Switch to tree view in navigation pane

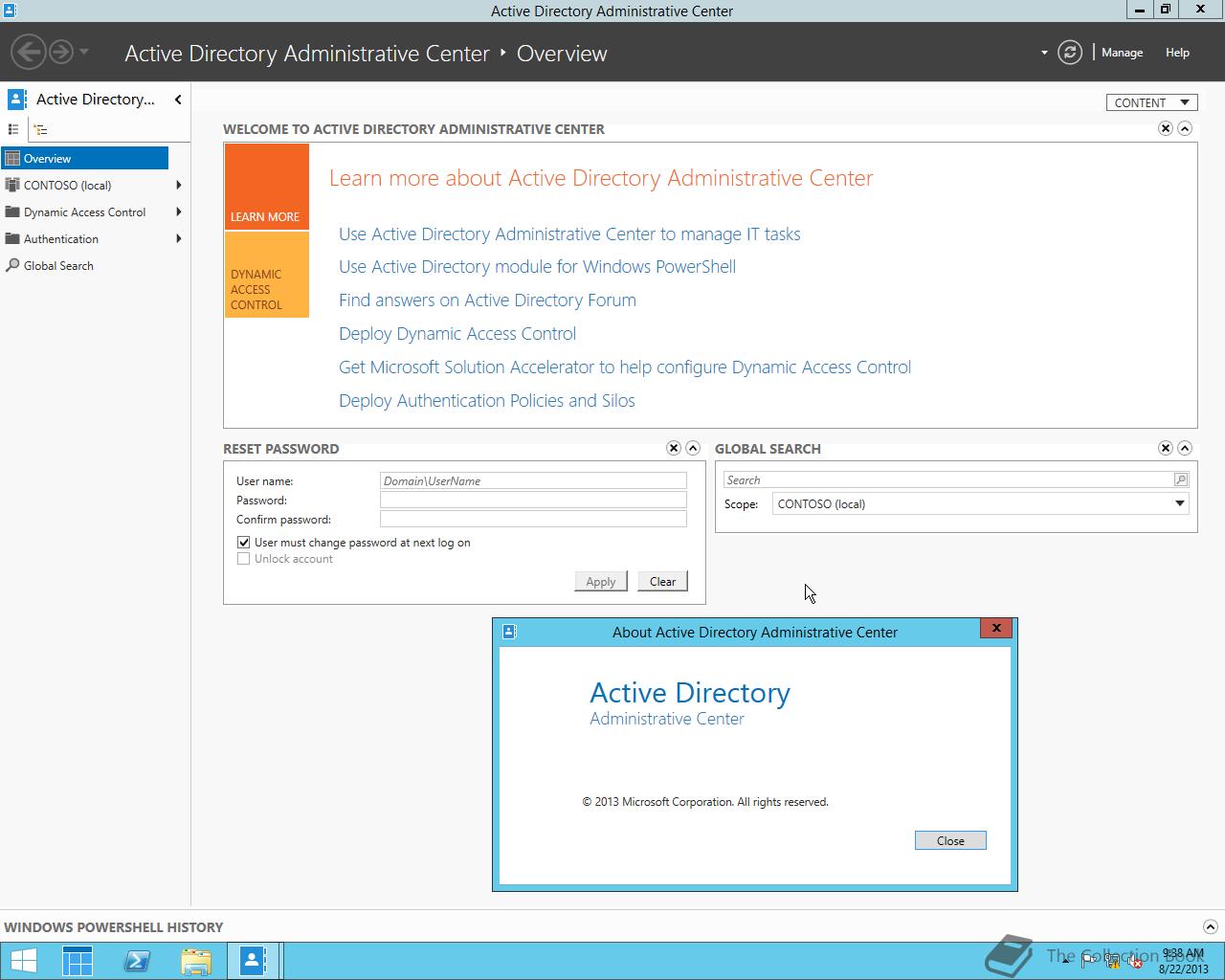pos(40,129)
